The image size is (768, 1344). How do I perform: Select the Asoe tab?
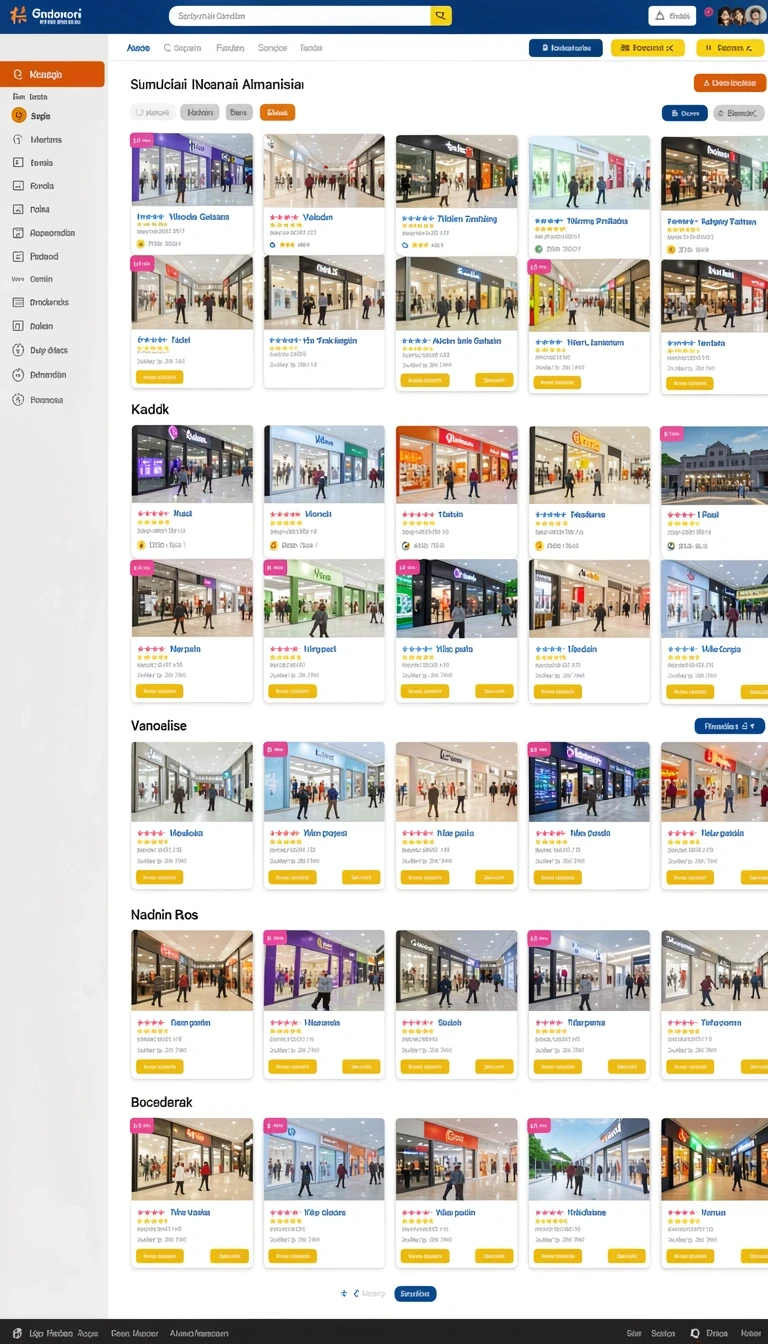click(139, 48)
